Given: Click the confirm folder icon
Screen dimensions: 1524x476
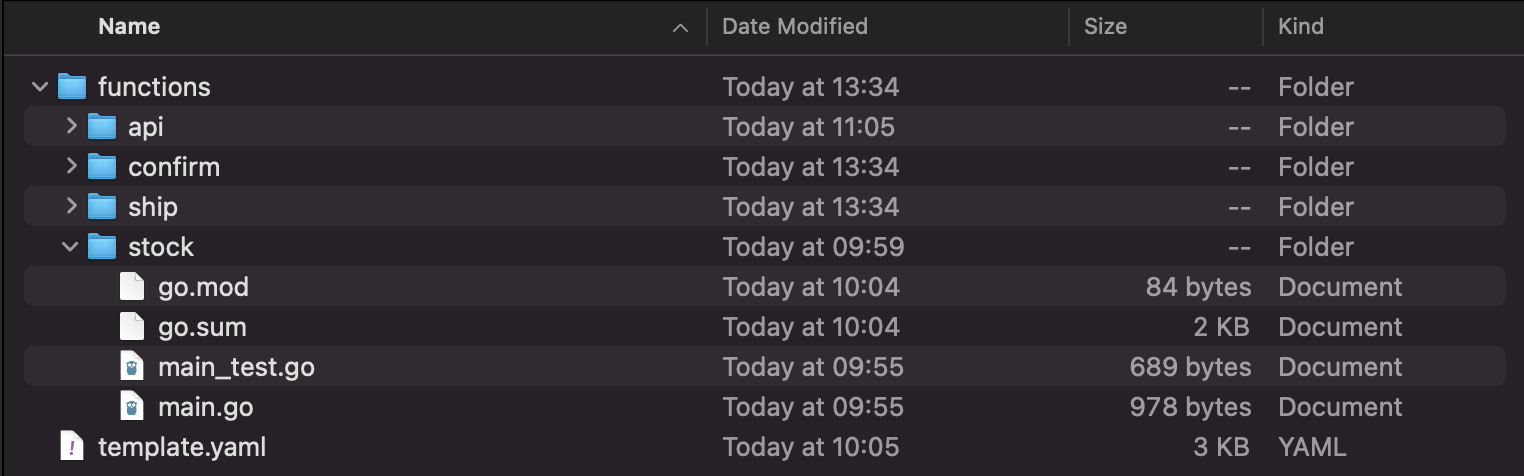Looking at the screenshot, I should [102, 167].
